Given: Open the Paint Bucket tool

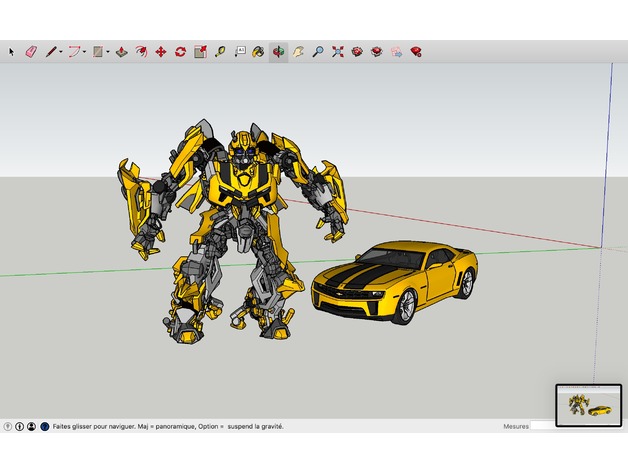Looking at the screenshot, I should click(258, 52).
